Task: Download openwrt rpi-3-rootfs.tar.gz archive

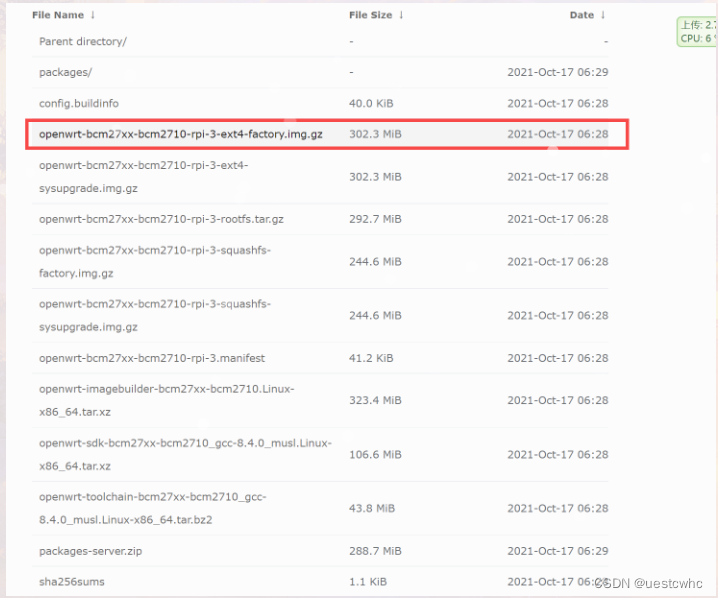Action: pyautogui.click(x=161, y=219)
